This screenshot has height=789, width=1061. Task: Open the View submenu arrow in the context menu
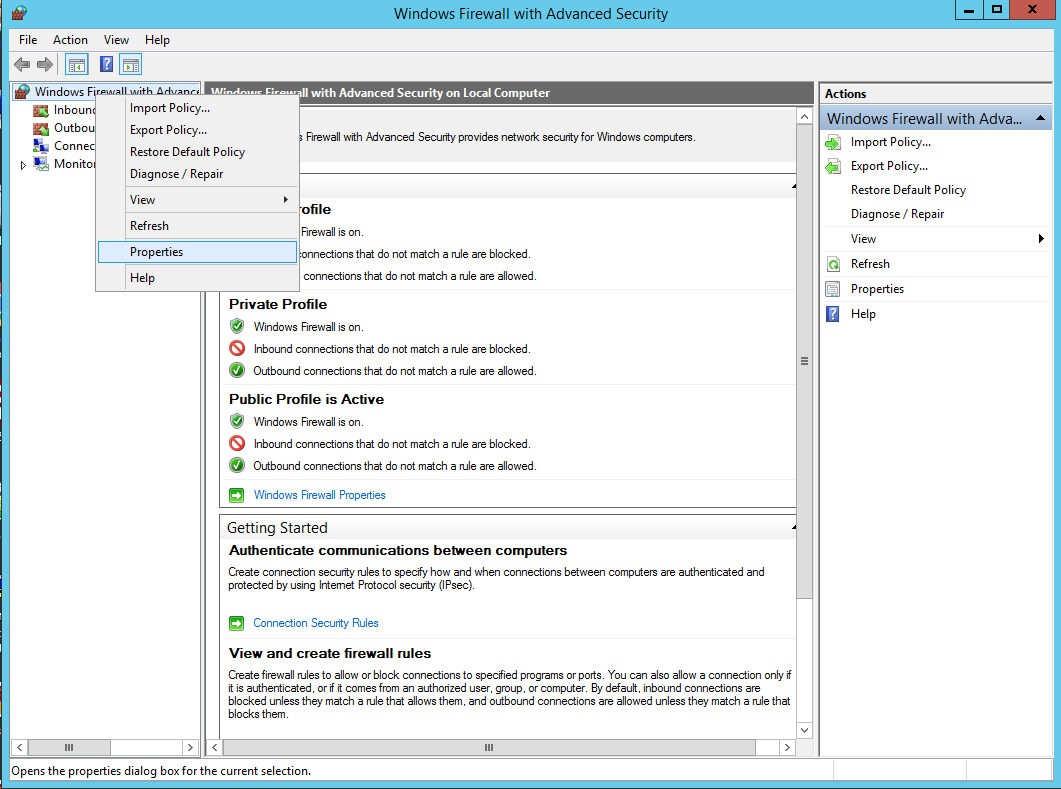[286, 200]
